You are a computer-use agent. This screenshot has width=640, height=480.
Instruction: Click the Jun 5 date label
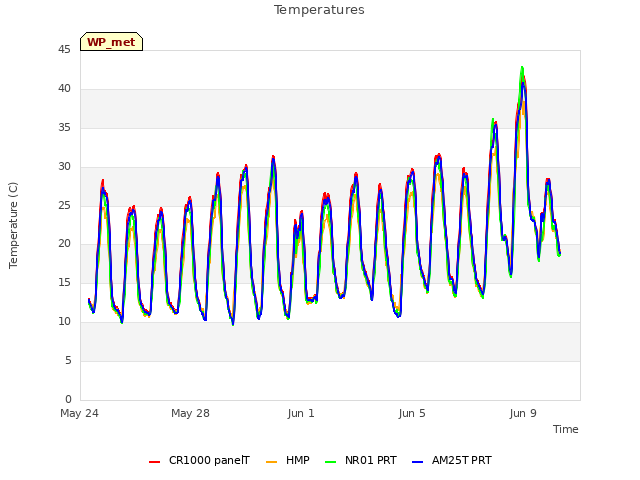(x=412, y=413)
